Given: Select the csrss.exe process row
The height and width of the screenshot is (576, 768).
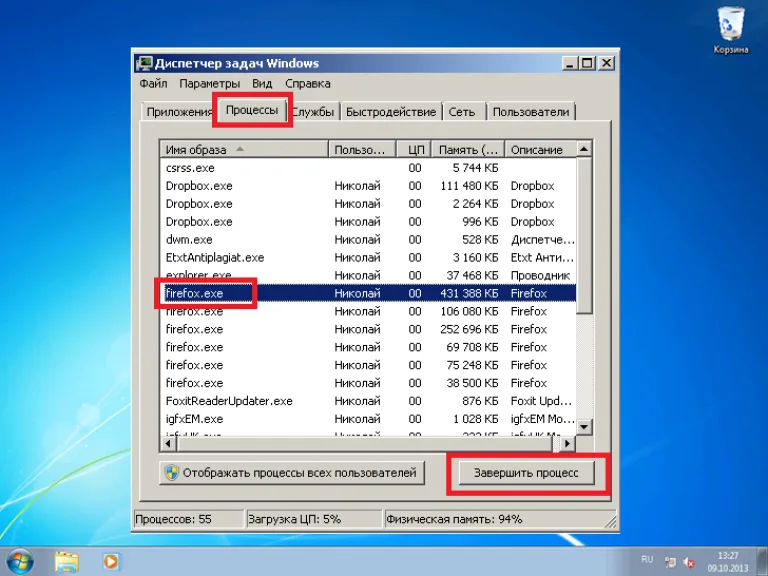Looking at the screenshot, I should click(x=368, y=168).
